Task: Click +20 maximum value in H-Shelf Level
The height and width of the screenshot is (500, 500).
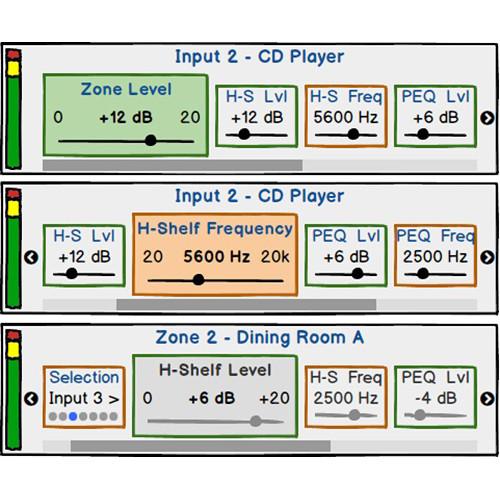Action: pyautogui.click(x=274, y=398)
